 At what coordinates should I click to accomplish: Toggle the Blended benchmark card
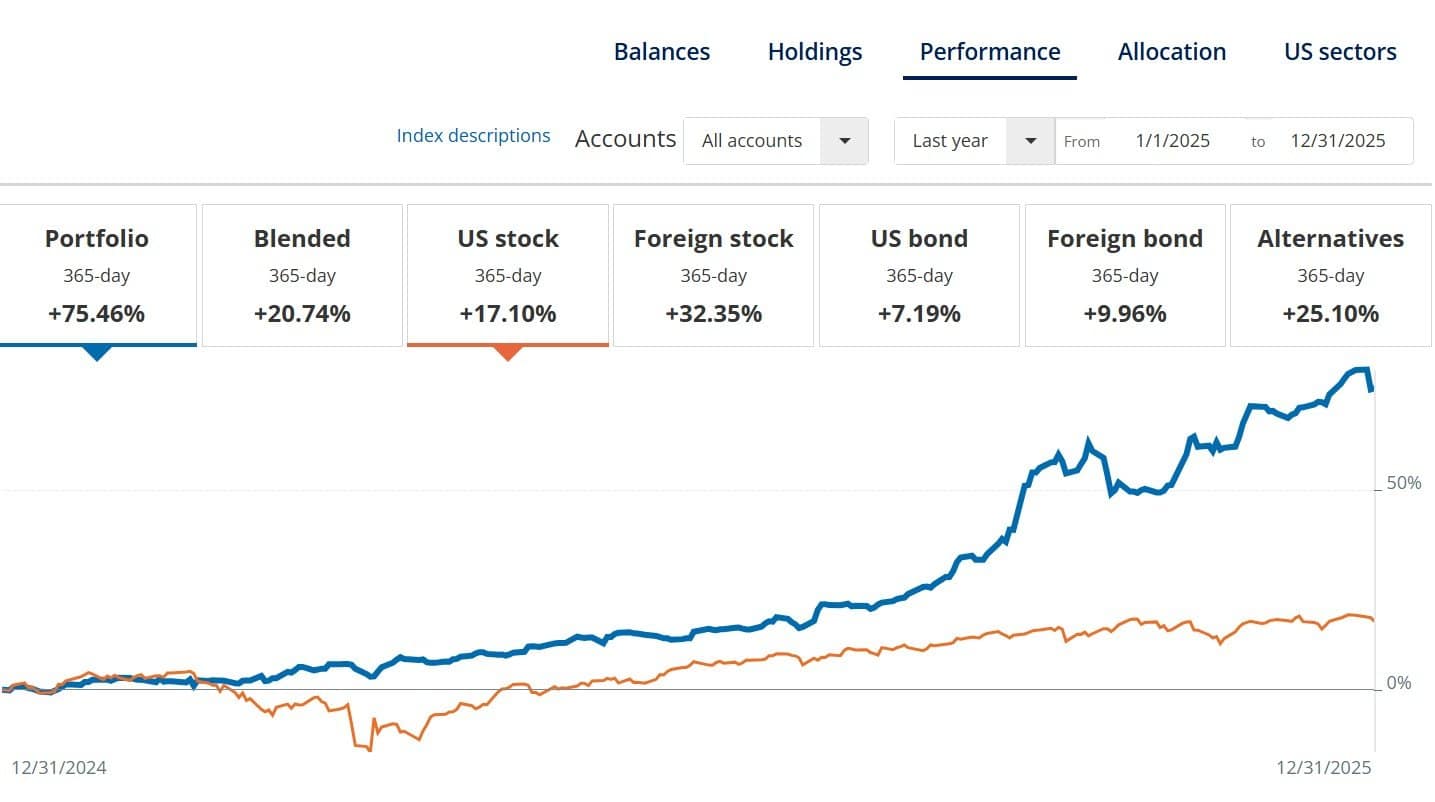302,275
